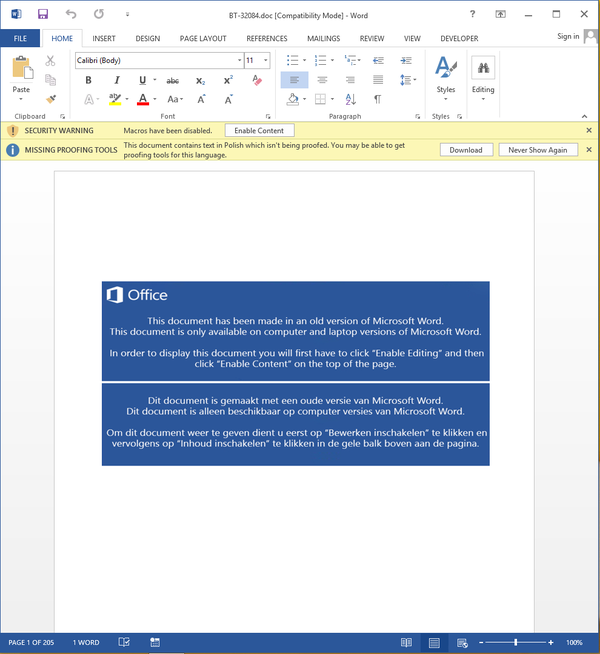Click Show/Hide paragraph marks icon
Viewport: 600px width, 654px height.
[377, 99]
